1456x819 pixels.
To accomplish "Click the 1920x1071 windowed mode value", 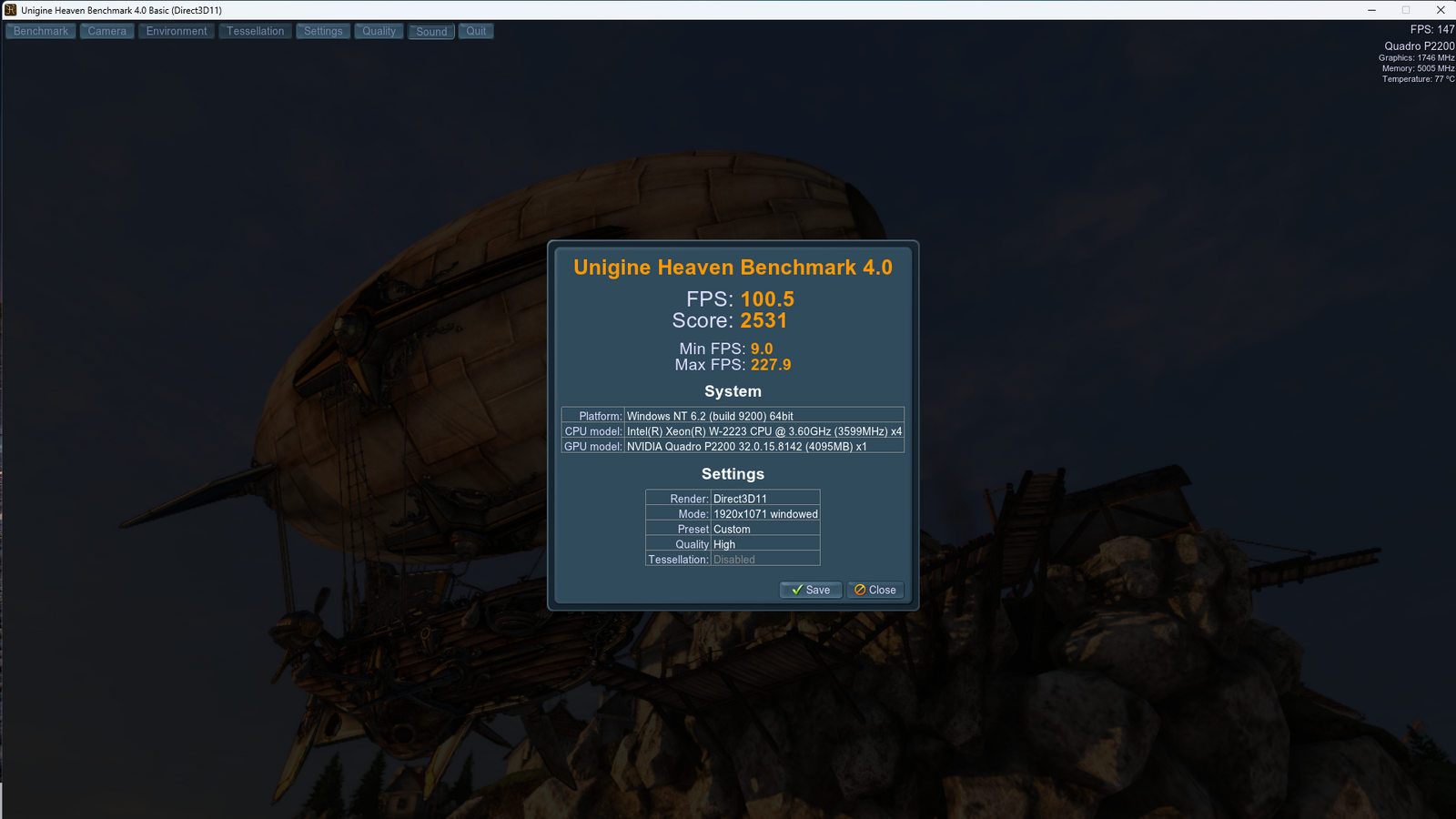I will (x=765, y=514).
